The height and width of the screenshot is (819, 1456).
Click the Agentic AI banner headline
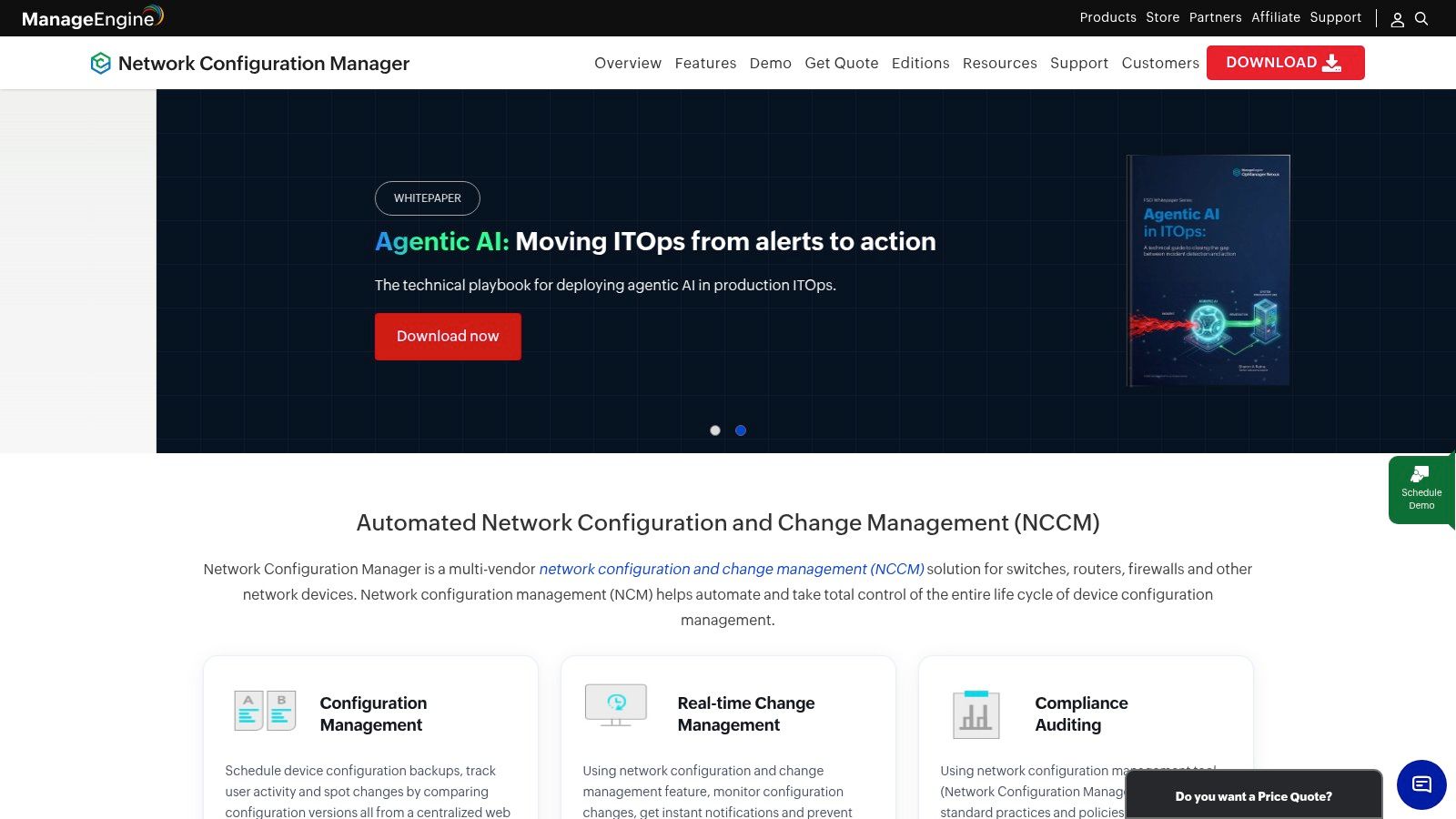pyautogui.click(x=655, y=241)
